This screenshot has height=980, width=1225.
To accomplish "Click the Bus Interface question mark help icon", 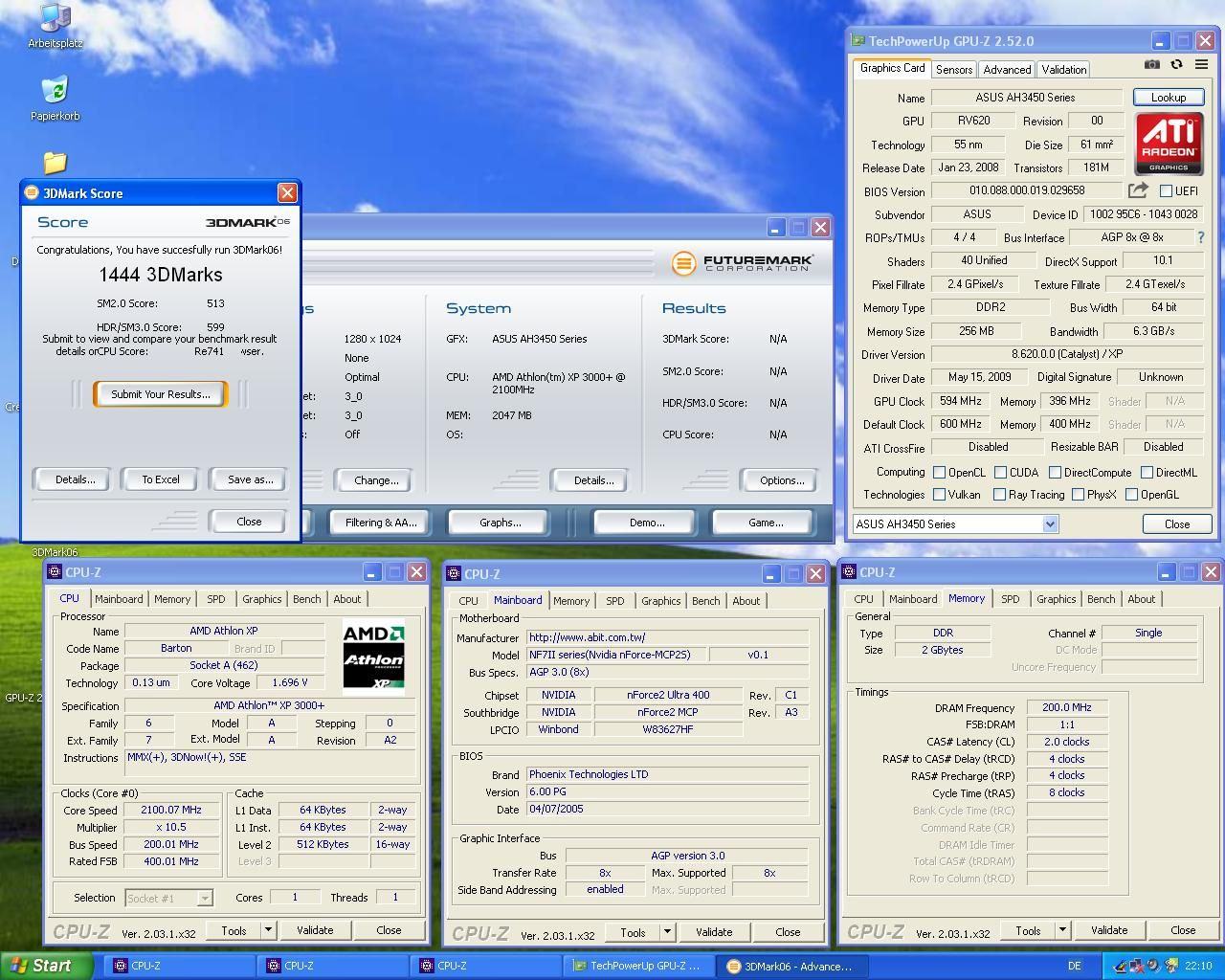I will pyautogui.click(x=1201, y=237).
